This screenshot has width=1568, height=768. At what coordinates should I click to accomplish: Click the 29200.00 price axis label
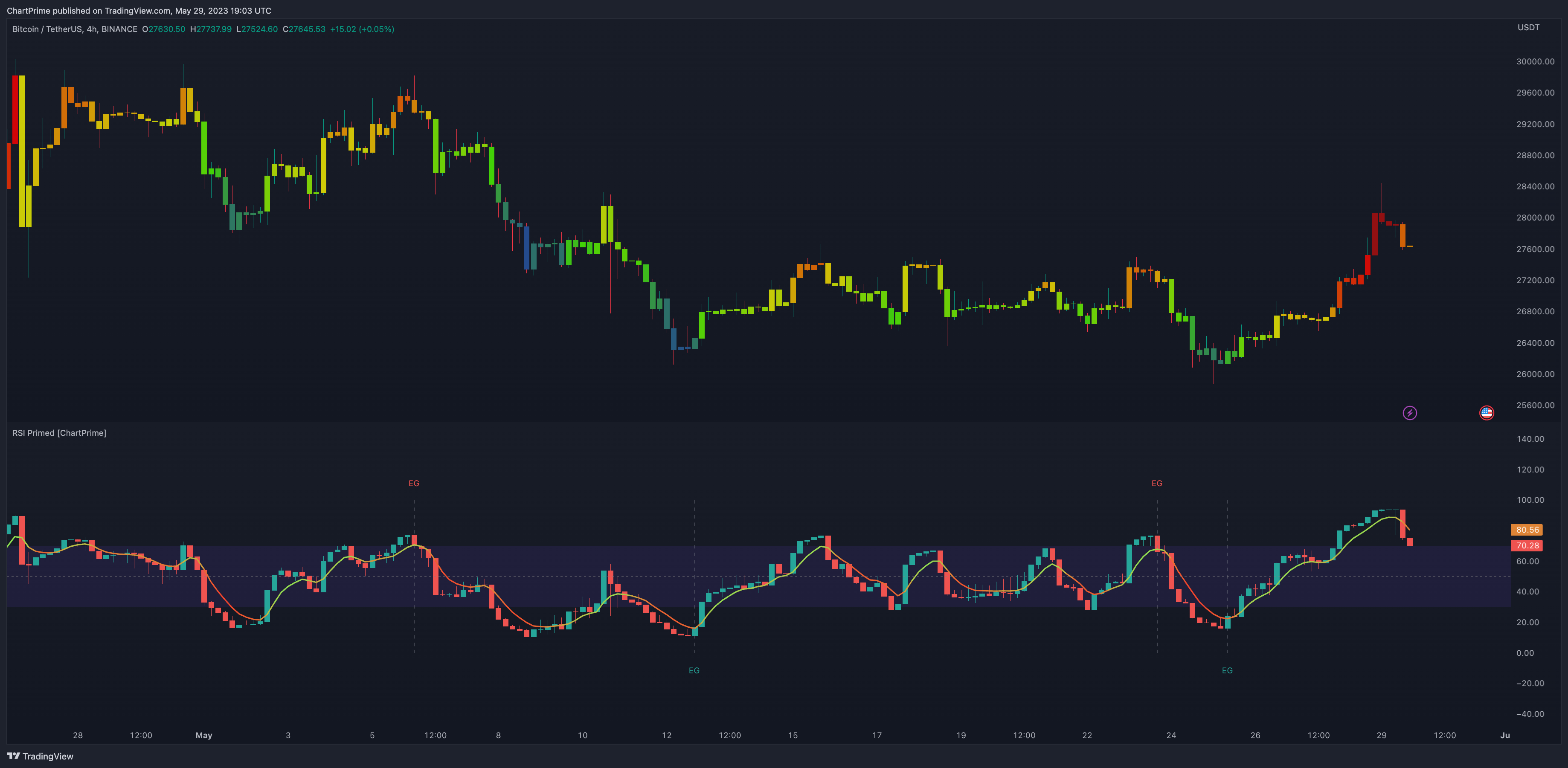pyautogui.click(x=1535, y=124)
